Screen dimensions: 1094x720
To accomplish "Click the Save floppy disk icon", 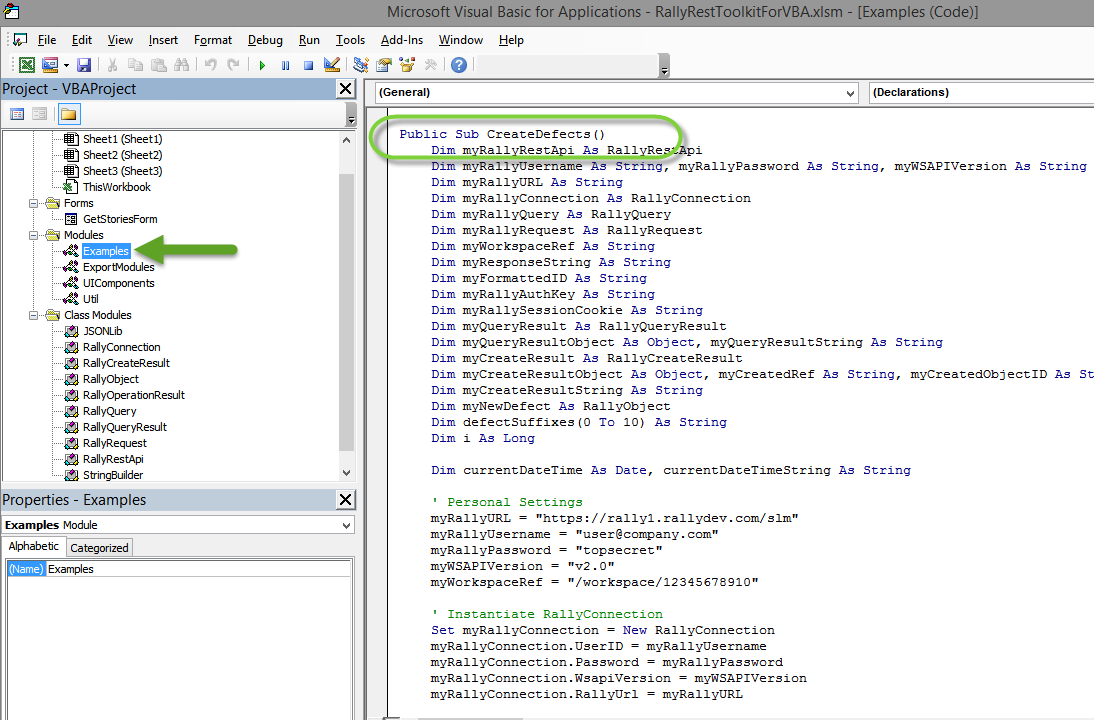I will click(84, 65).
